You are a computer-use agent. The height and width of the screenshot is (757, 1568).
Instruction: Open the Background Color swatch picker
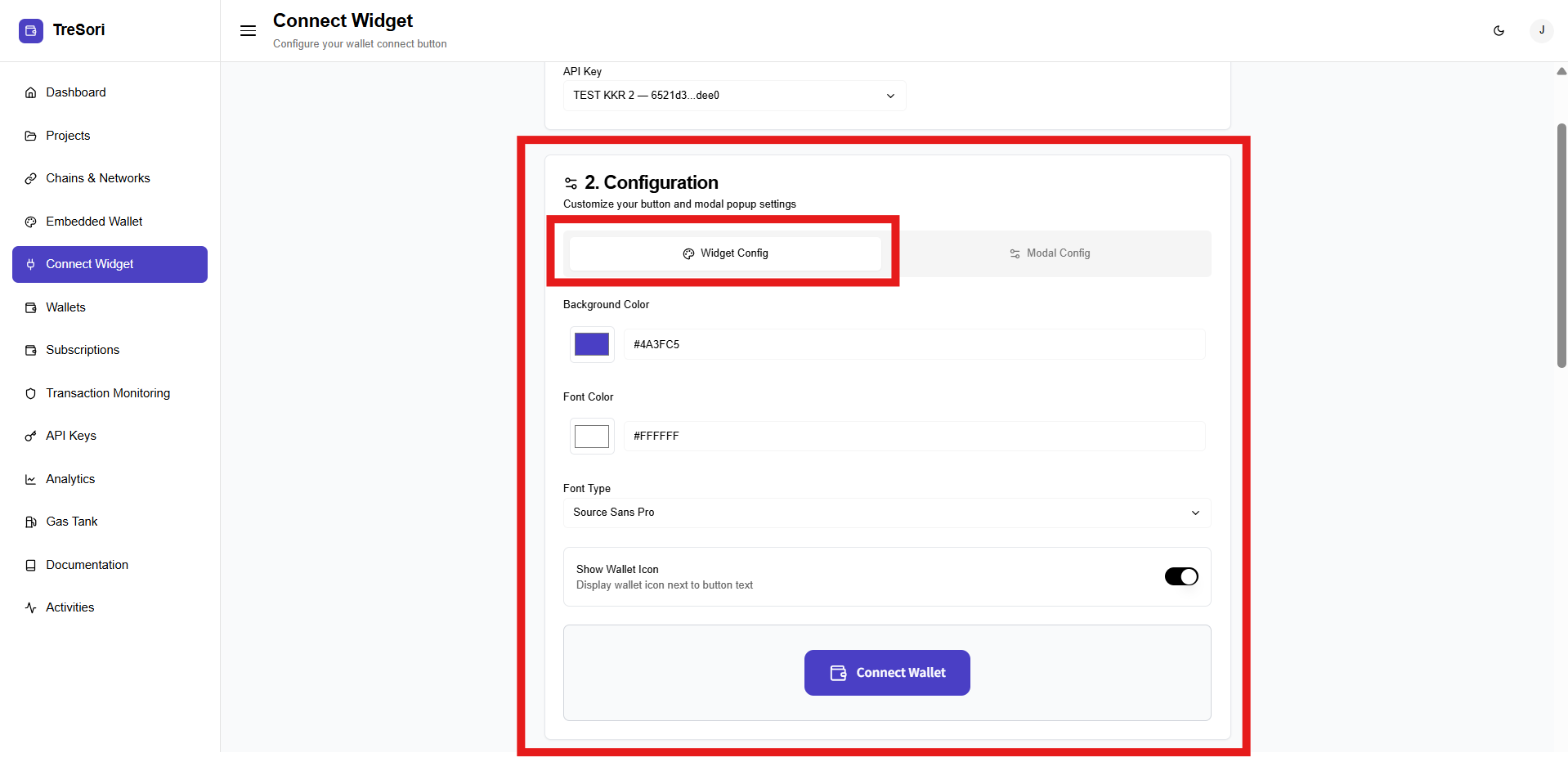pos(592,344)
